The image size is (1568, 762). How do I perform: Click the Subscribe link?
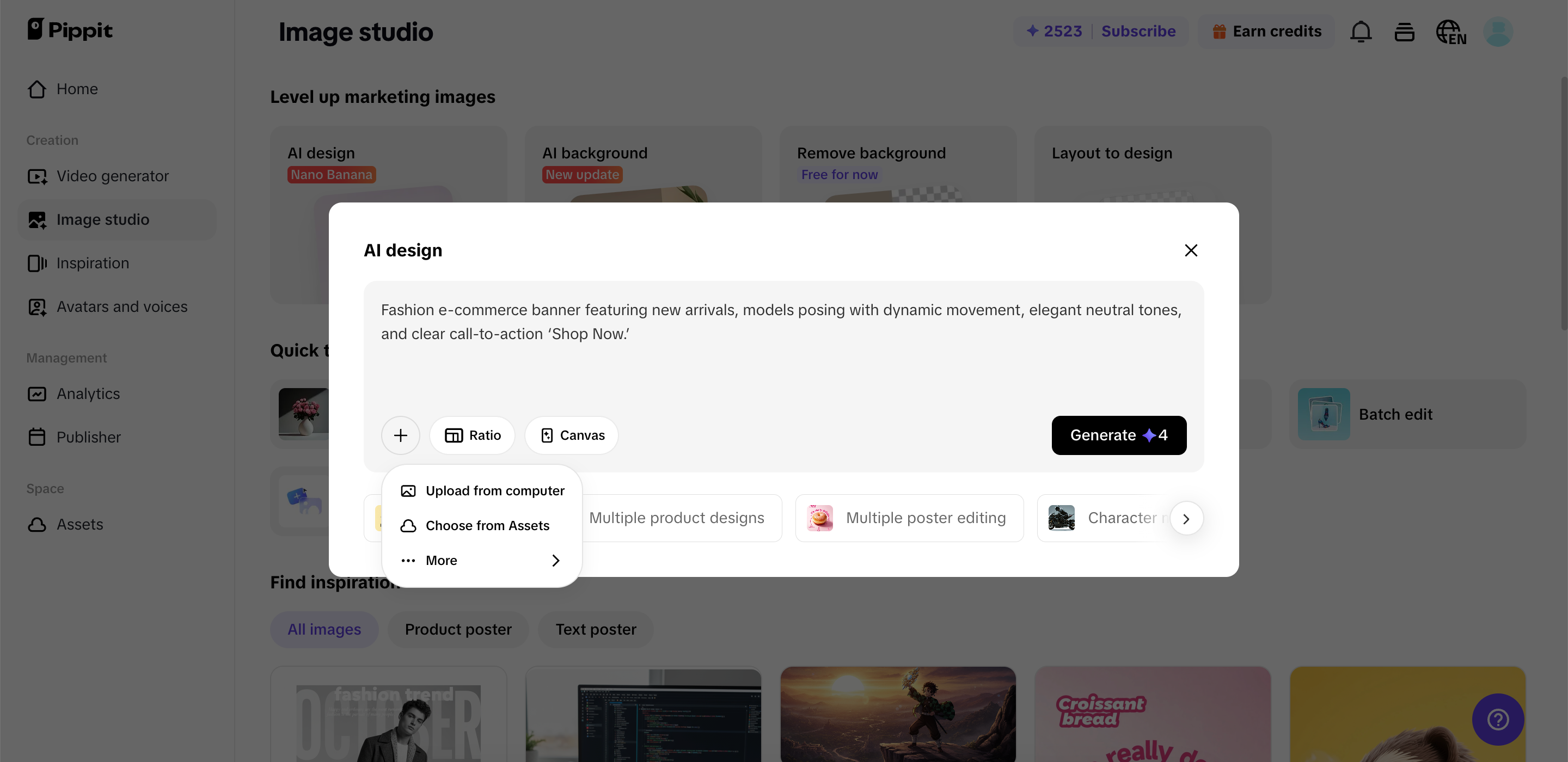tap(1138, 31)
